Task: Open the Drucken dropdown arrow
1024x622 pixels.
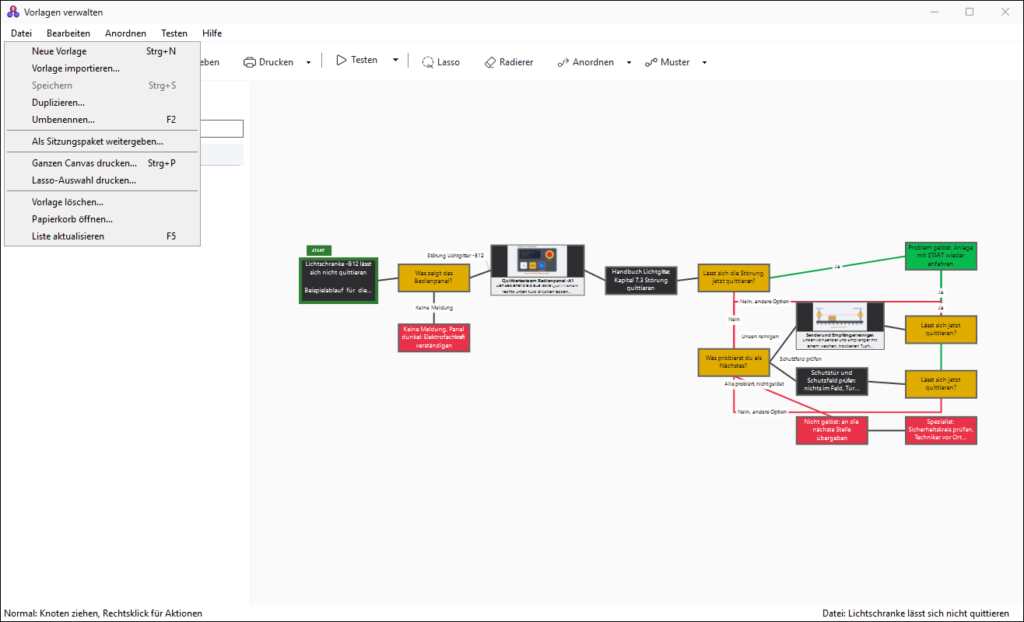Action: click(x=308, y=63)
